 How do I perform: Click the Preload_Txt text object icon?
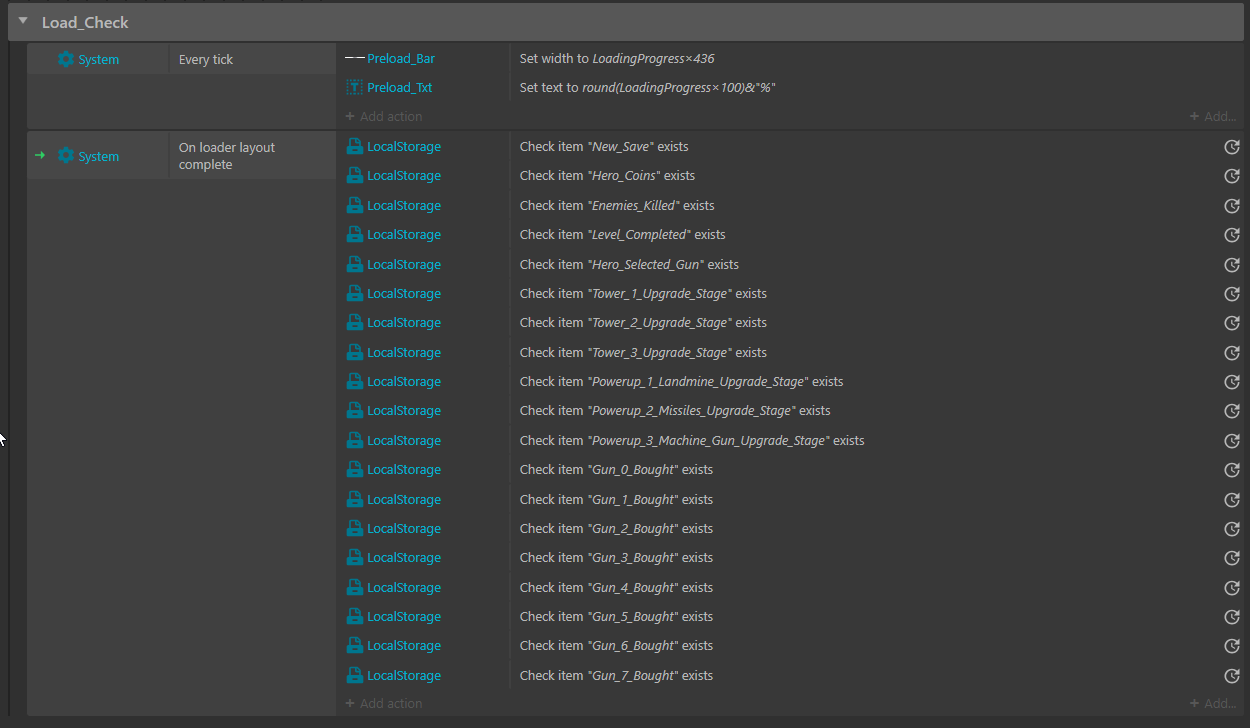354,88
